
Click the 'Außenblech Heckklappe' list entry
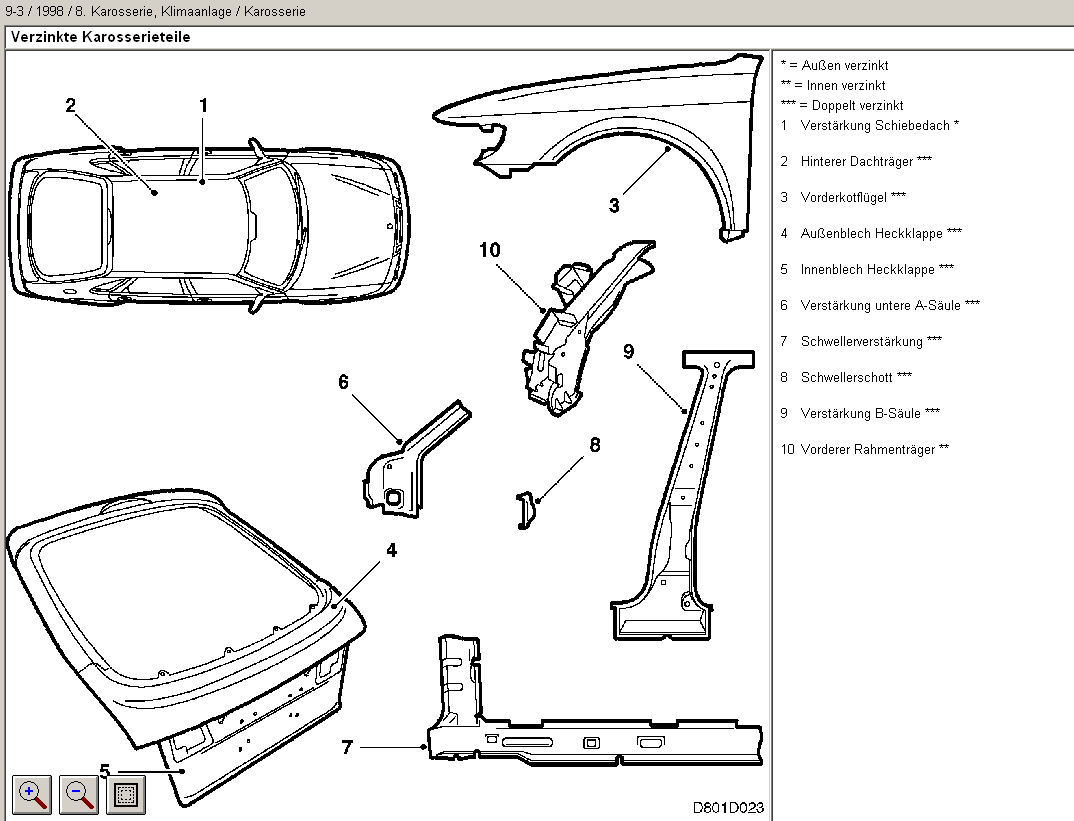click(x=871, y=233)
